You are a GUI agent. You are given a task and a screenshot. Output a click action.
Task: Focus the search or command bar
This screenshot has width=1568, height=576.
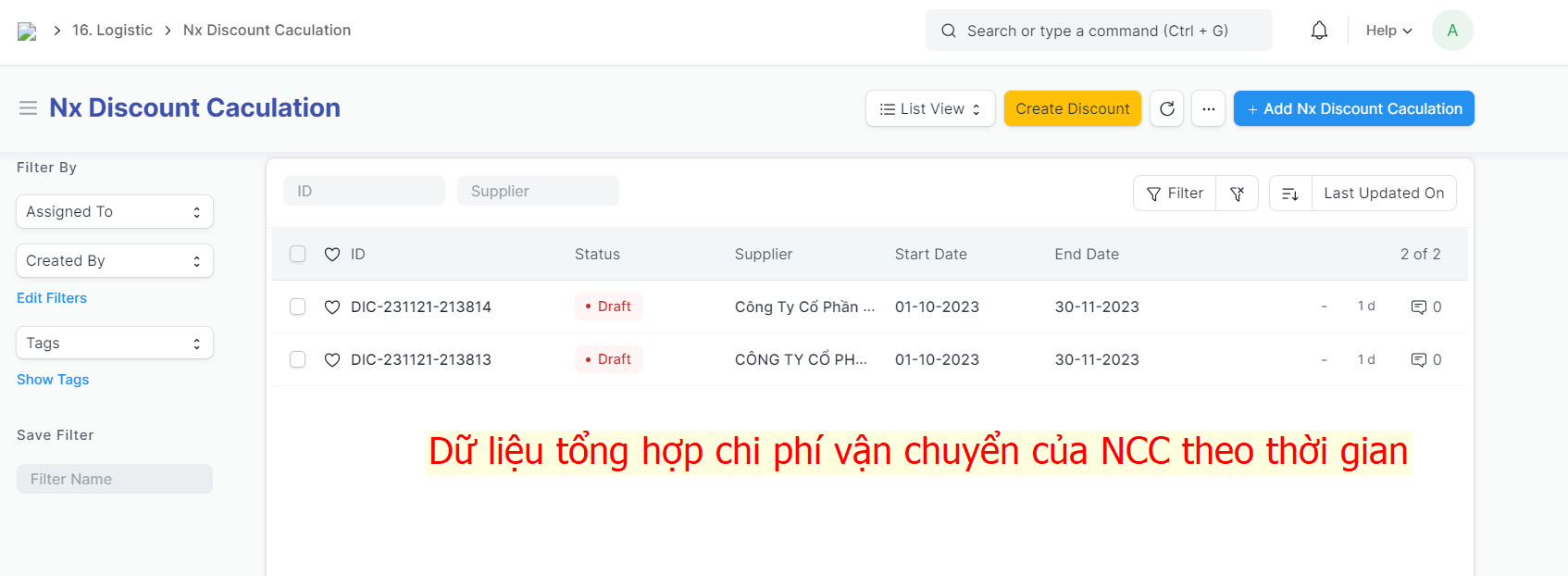pos(1098,31)
